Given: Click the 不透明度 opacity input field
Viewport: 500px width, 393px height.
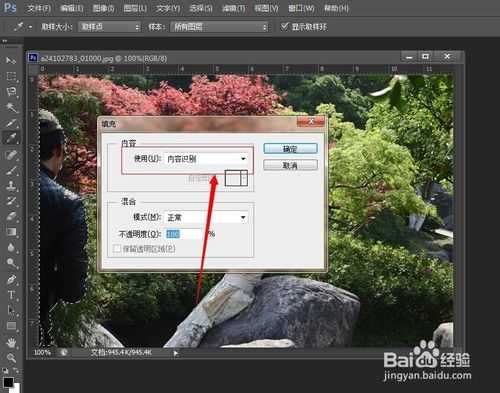Looking at the screenshot, I should point(185,234).
